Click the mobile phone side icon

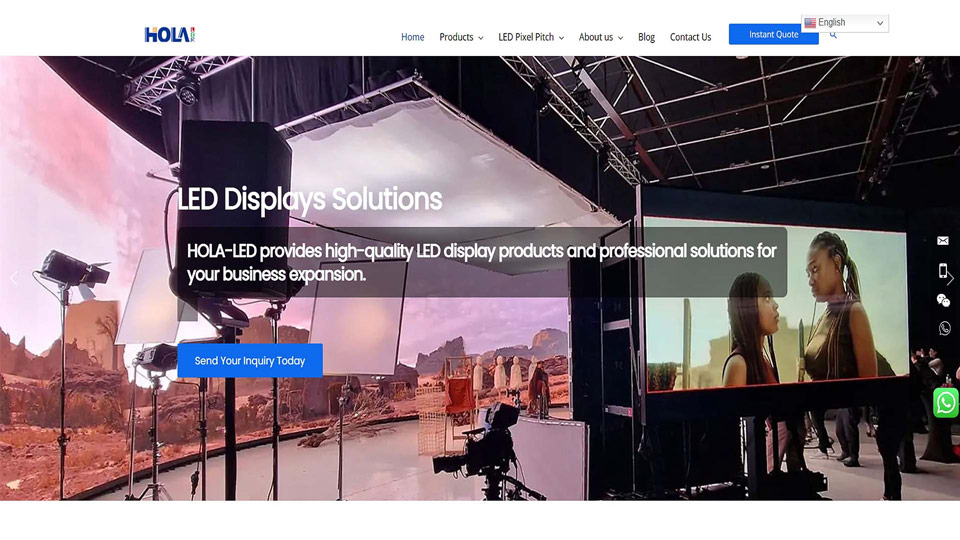[943, 270]
